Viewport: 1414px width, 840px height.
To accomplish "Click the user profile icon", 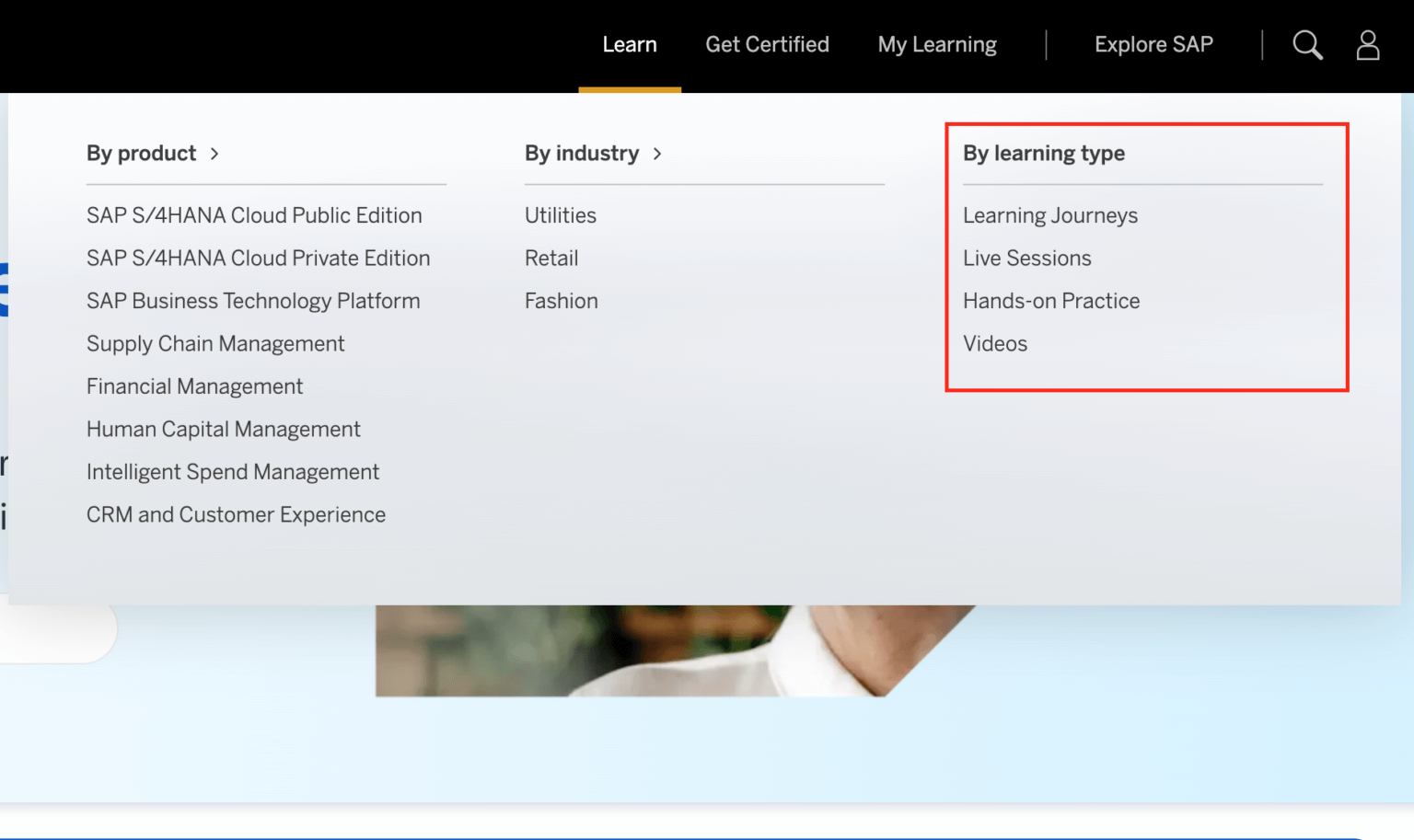I will [x=1367, y=44].
